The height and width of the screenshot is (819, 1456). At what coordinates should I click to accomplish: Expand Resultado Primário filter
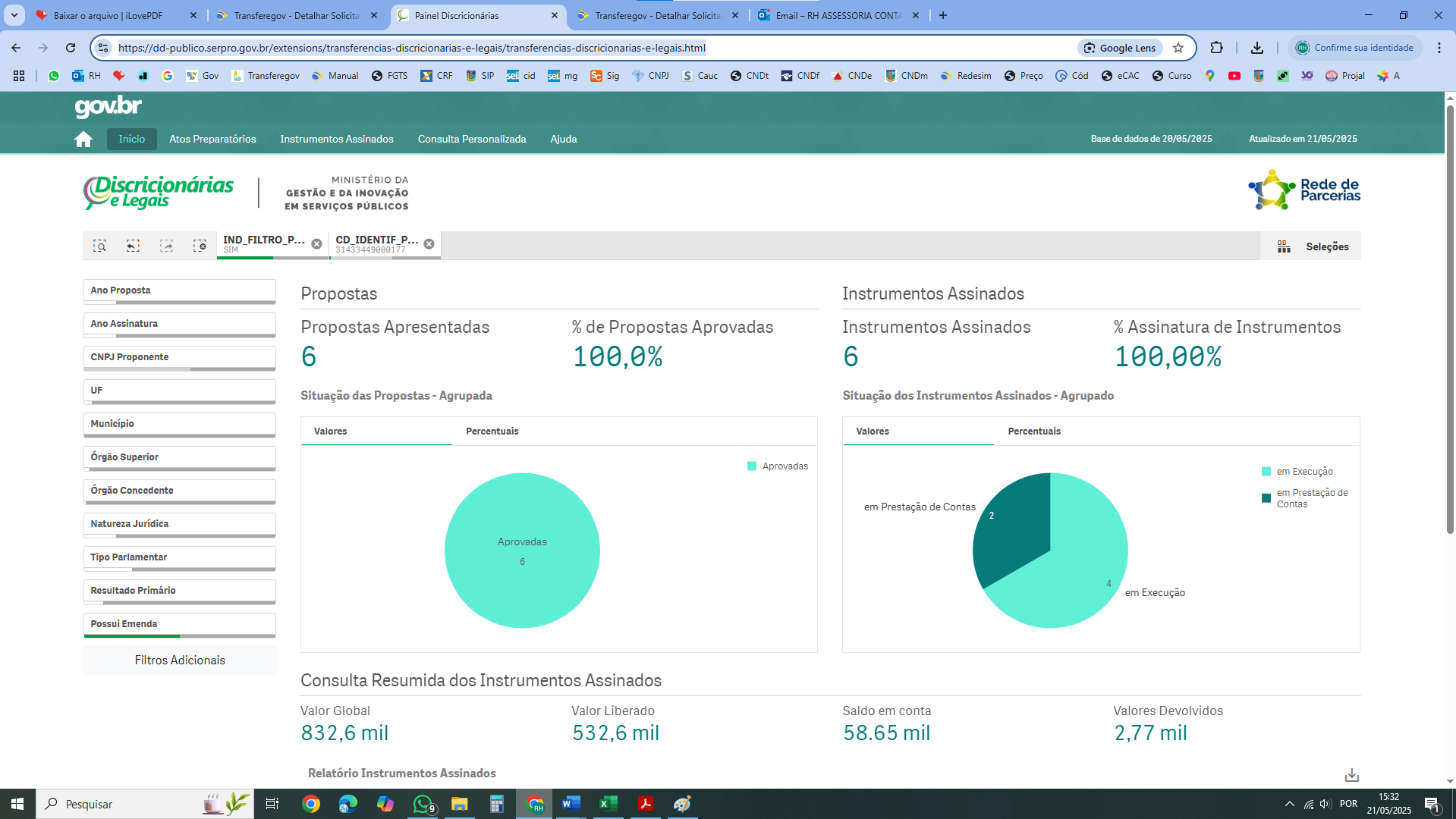pos(180,591)
